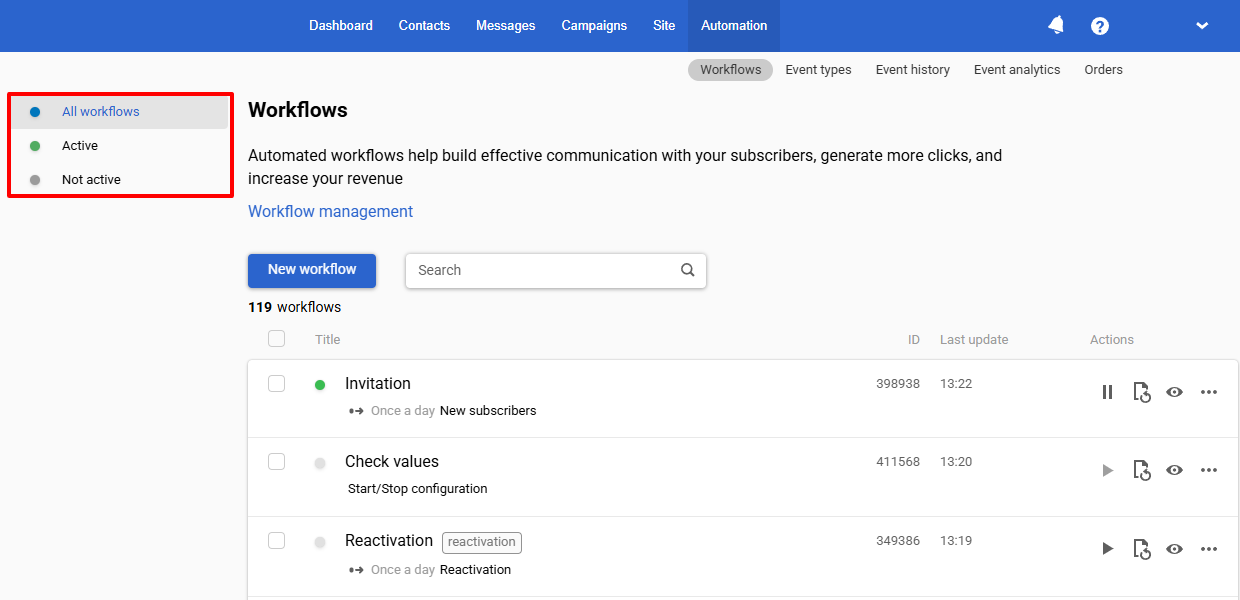Viewport: 1240px width, 600px height.
Task: Open the Workflow management link
Action: (x=330, y=212)
